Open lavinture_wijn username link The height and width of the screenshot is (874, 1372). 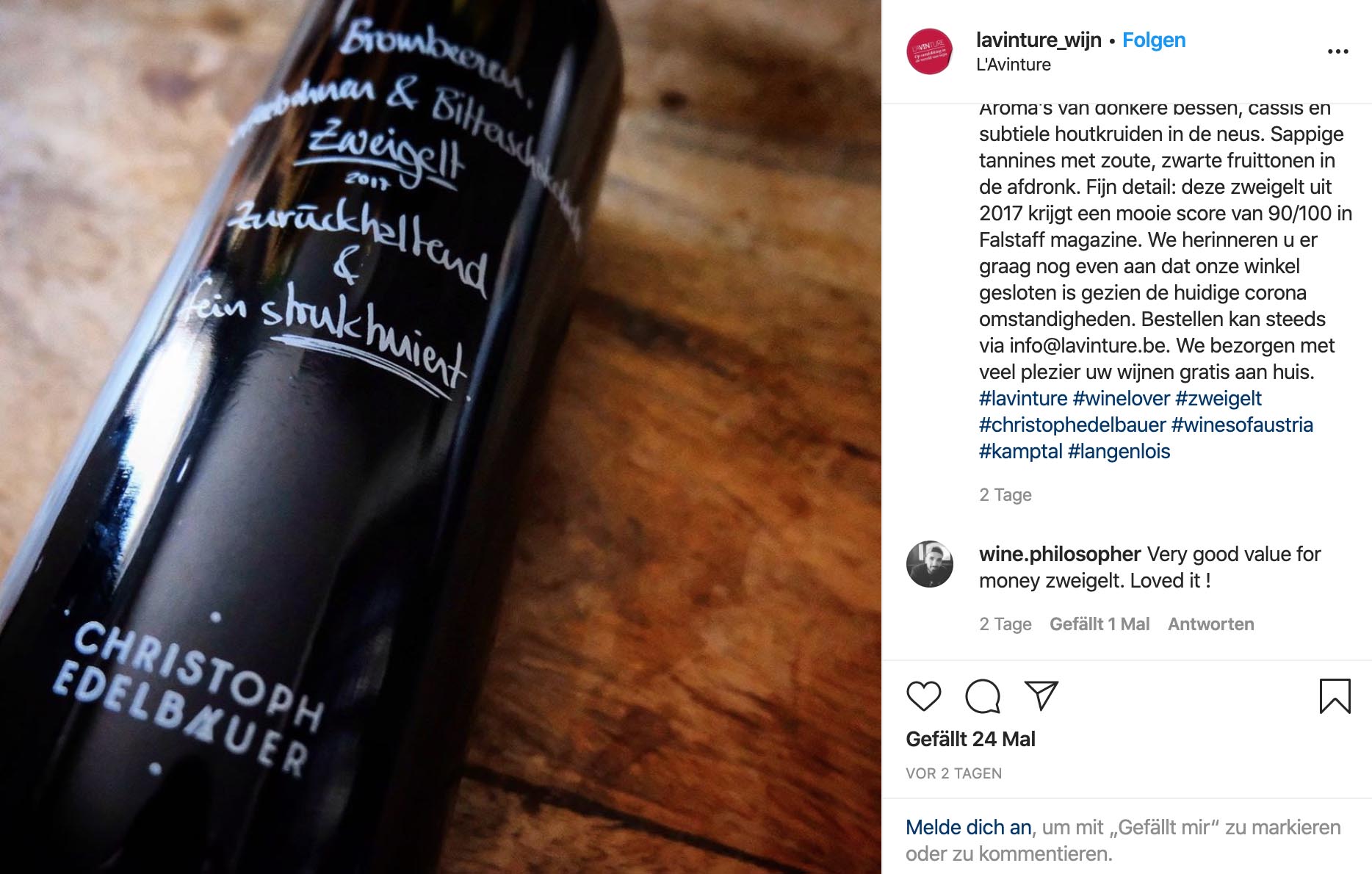(1039, 40)
